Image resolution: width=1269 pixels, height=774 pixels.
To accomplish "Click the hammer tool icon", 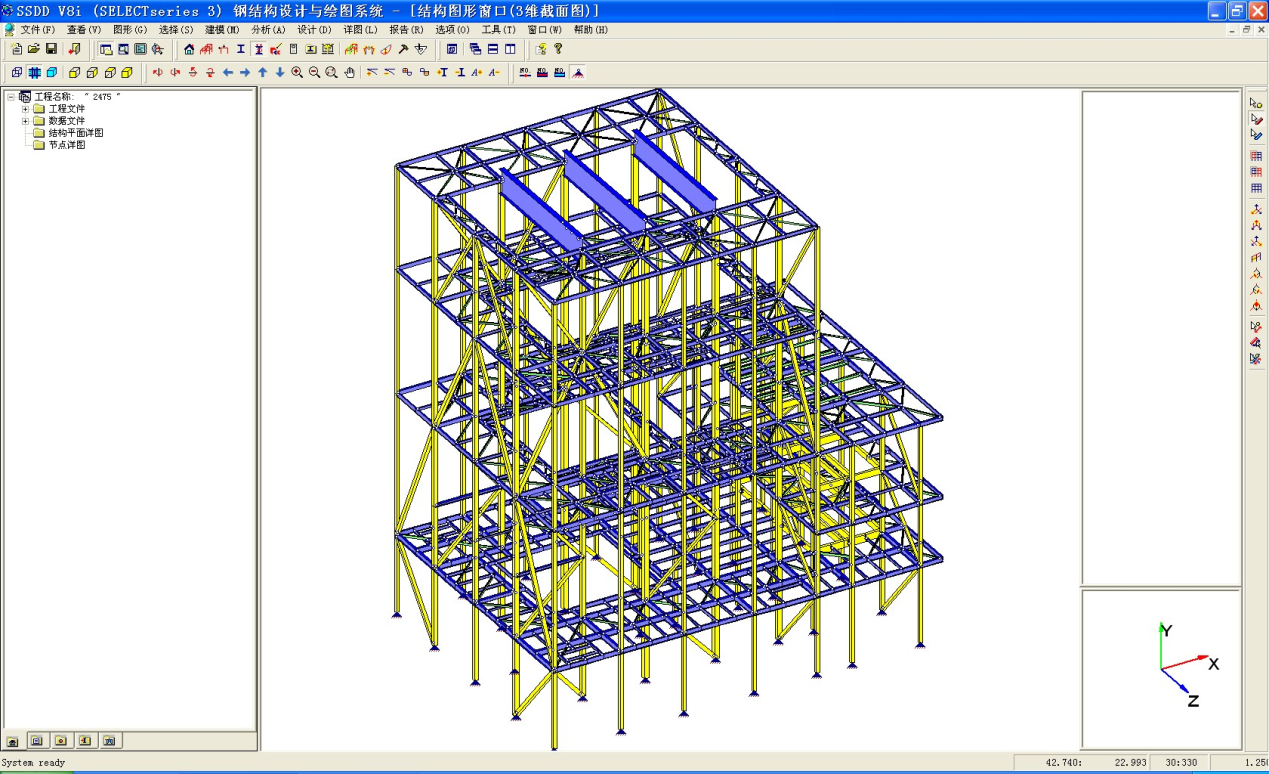I will (x=403, y=49).
